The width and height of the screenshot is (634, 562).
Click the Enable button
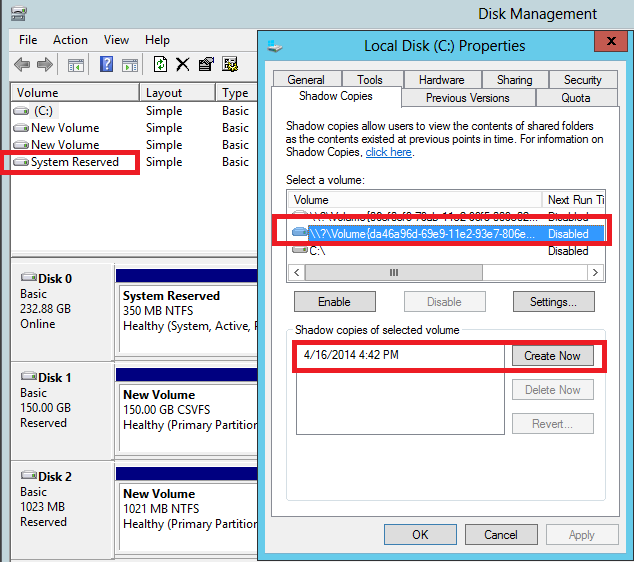334,302
